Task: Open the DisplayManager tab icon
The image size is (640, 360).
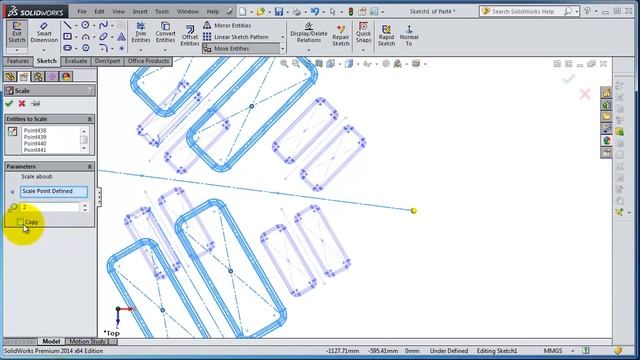Action: coord(66,76)
